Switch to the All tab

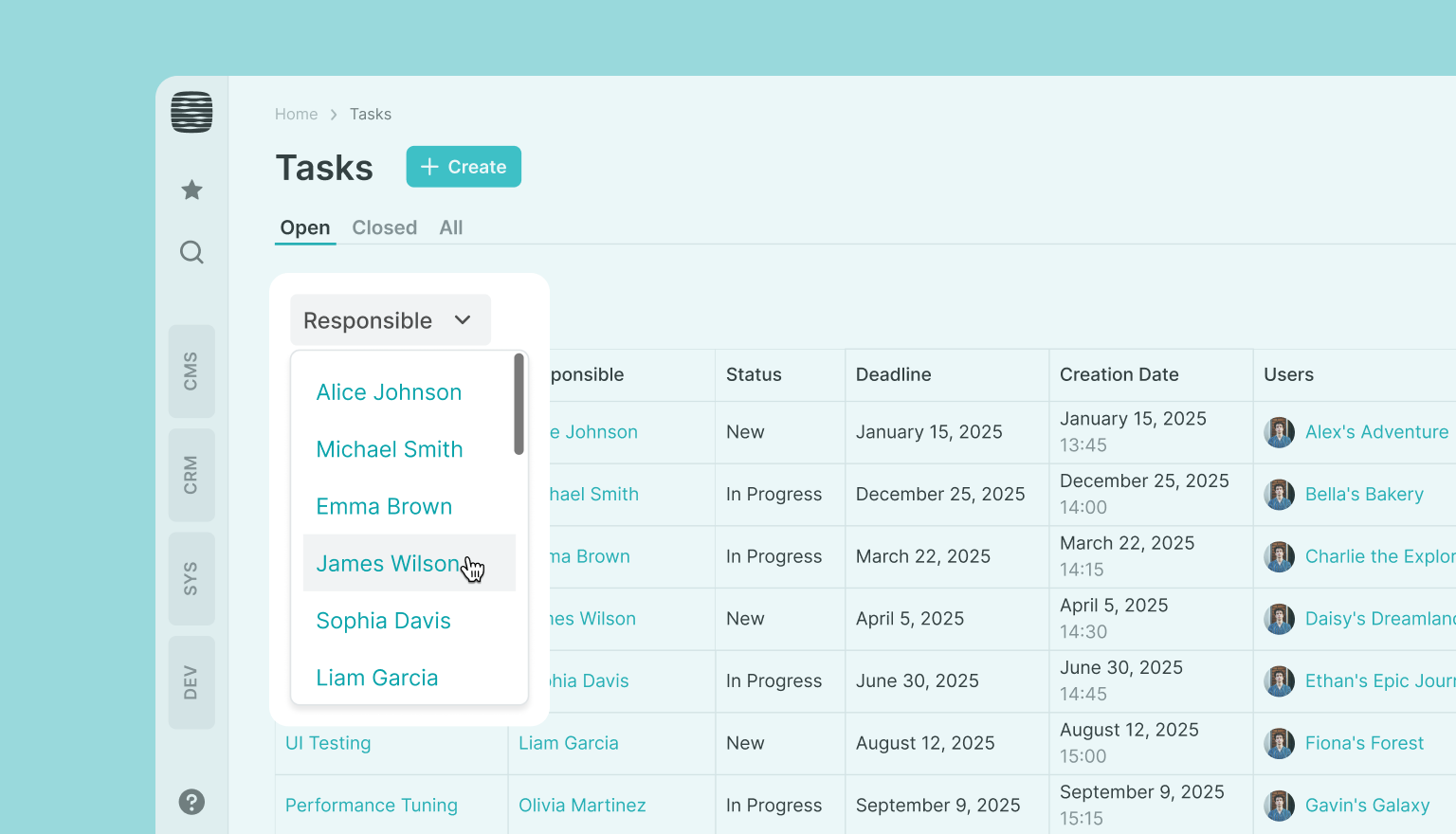tap(451, 227)
